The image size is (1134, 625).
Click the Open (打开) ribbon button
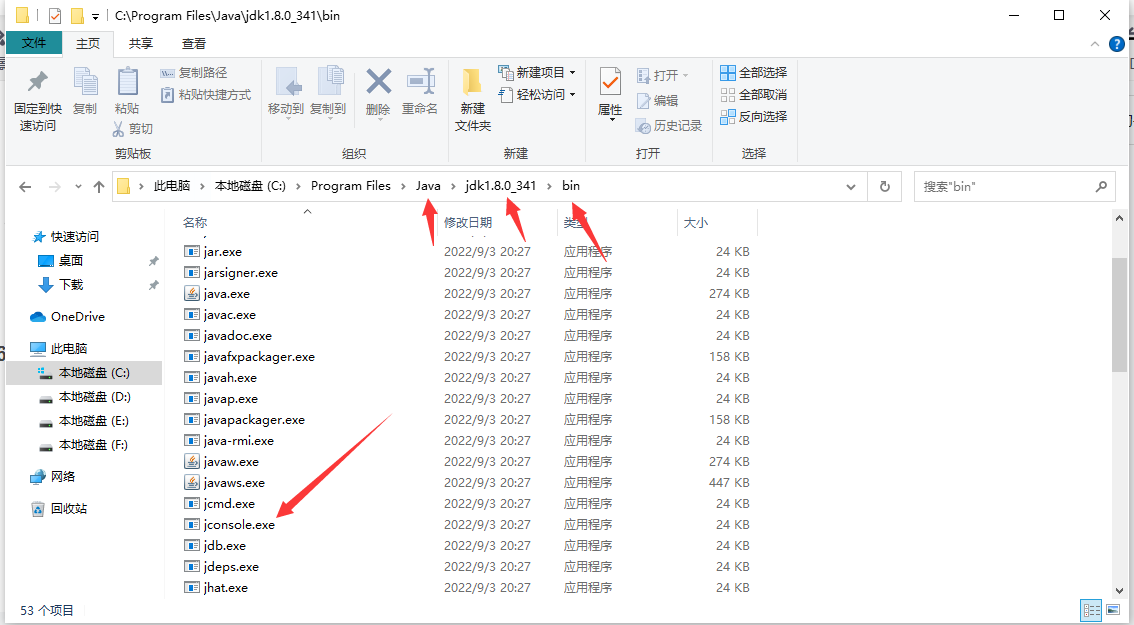pos(662,75)
